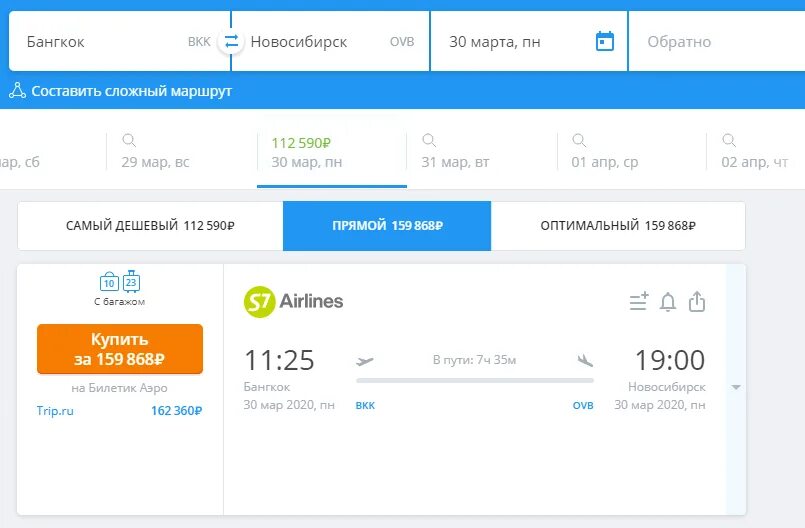The width and height of the screenshot is (805, 528).
Task: Share this flight ticket
Action: tap(697, 301)
